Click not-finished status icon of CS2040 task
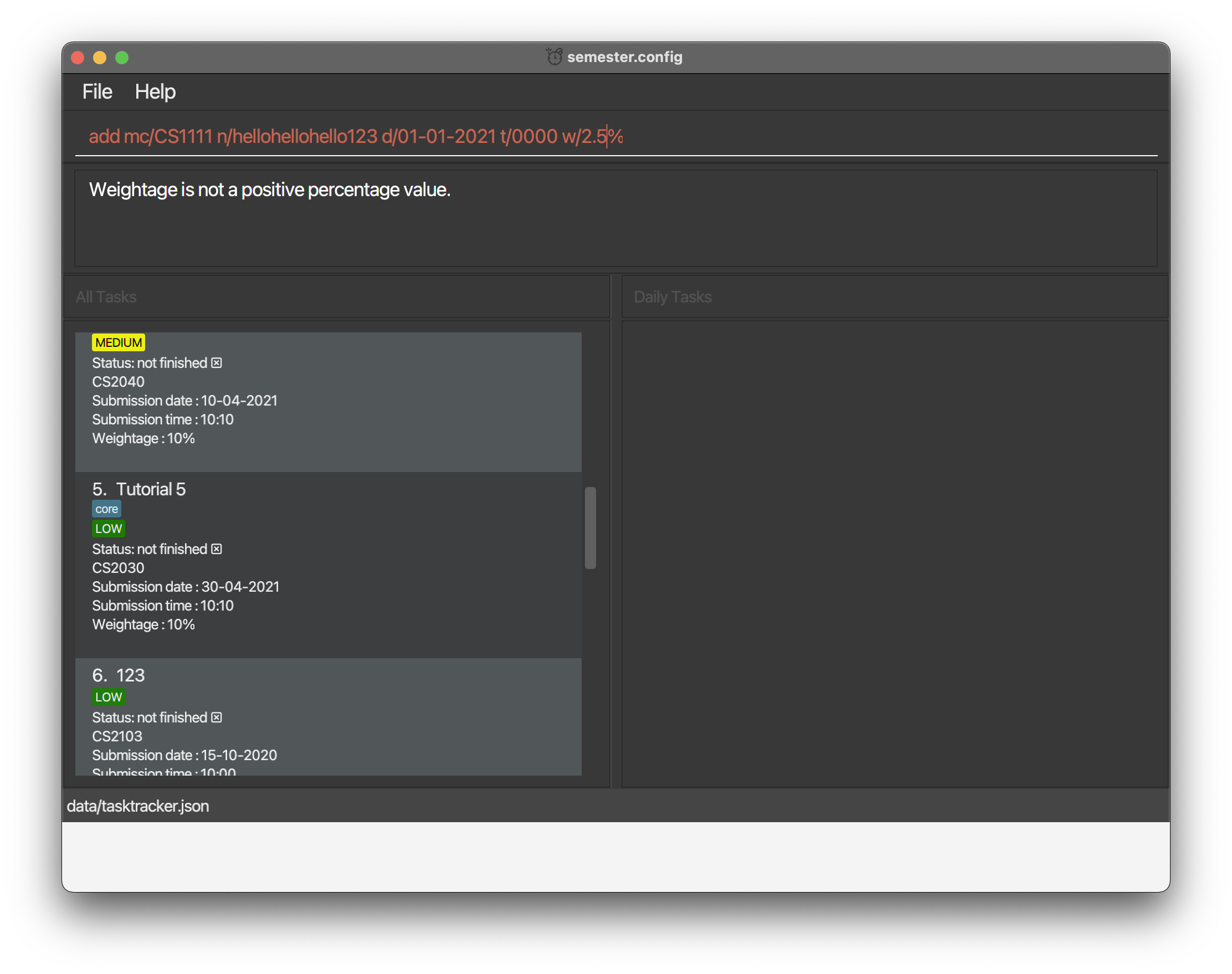The width and height of the screenshot is (1232, 974). tap(217, 363)
